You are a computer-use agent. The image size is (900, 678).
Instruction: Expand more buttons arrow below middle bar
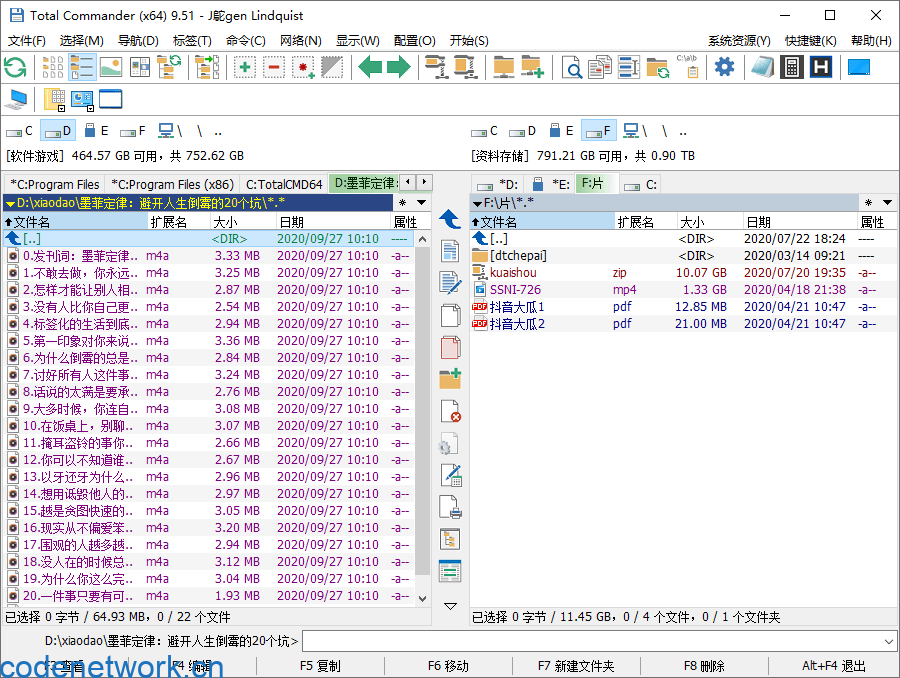pos(451,606)
